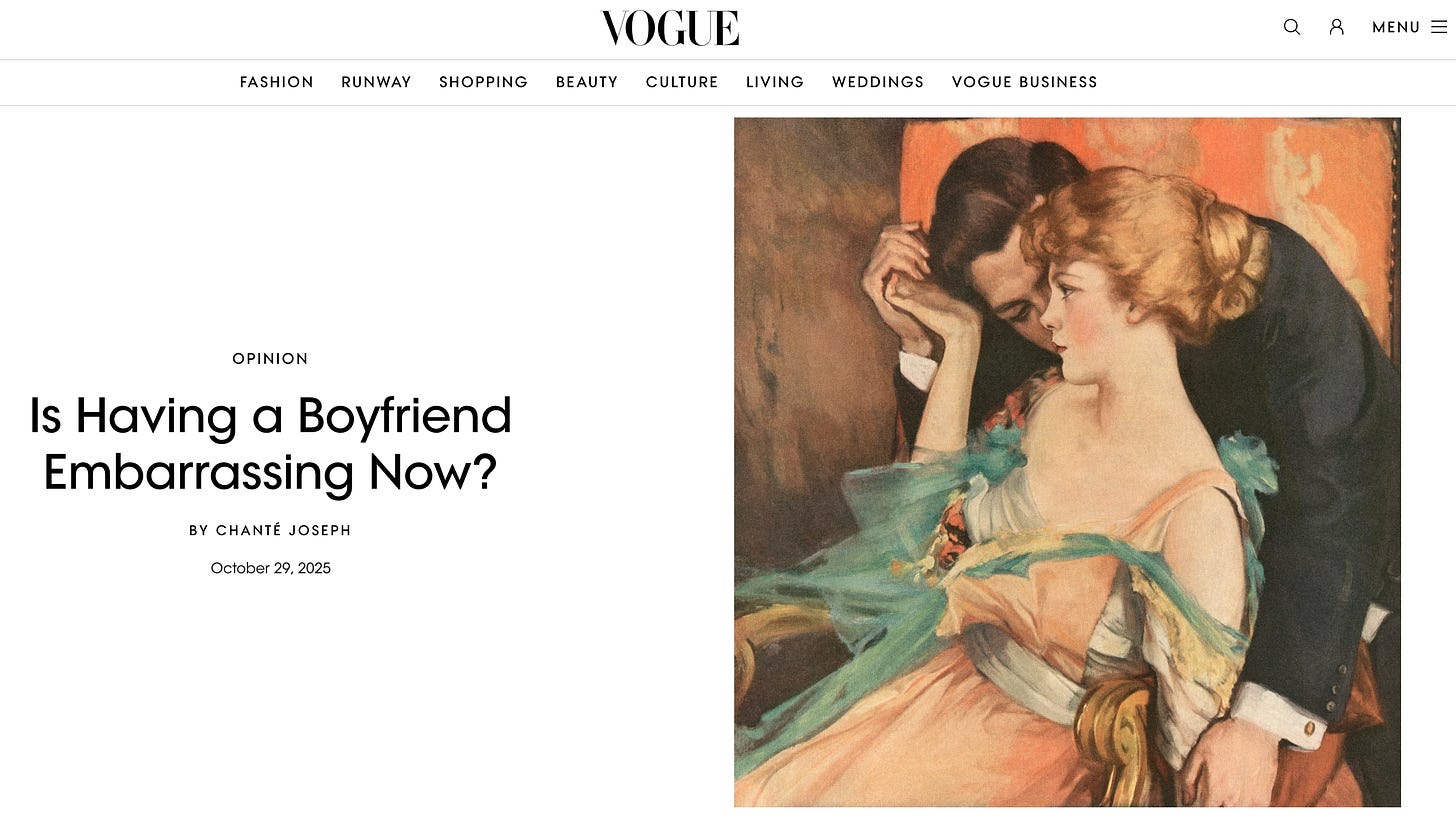Open the search magnifier icon
Viewport: 1456px width, 824px height.
1292,27
